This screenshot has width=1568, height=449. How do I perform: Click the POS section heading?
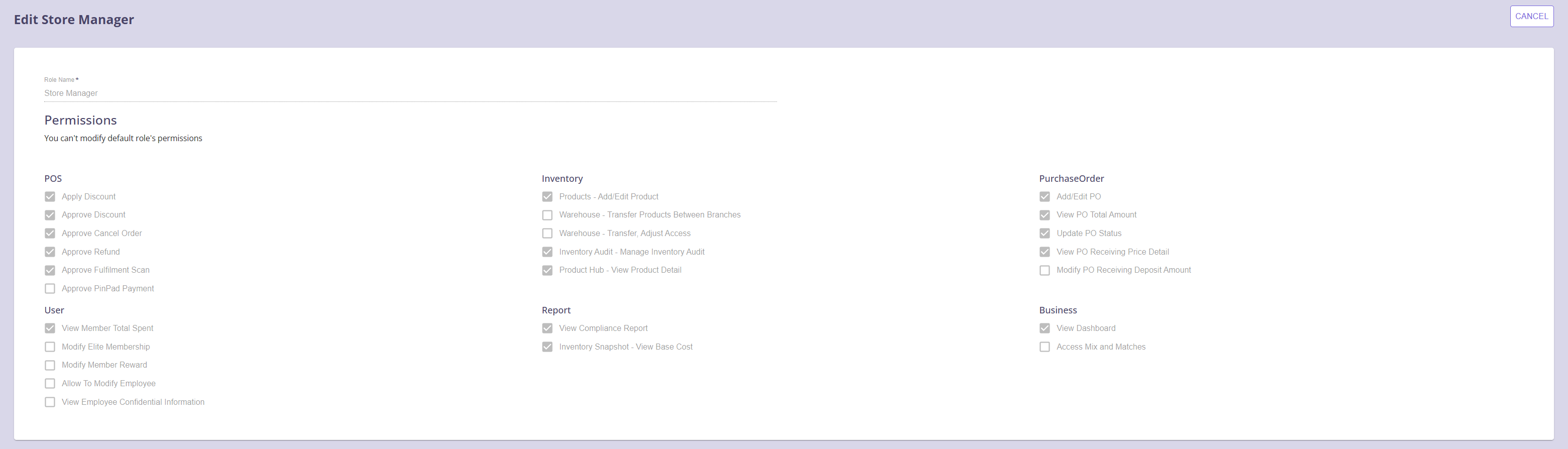tap(53, 178)
